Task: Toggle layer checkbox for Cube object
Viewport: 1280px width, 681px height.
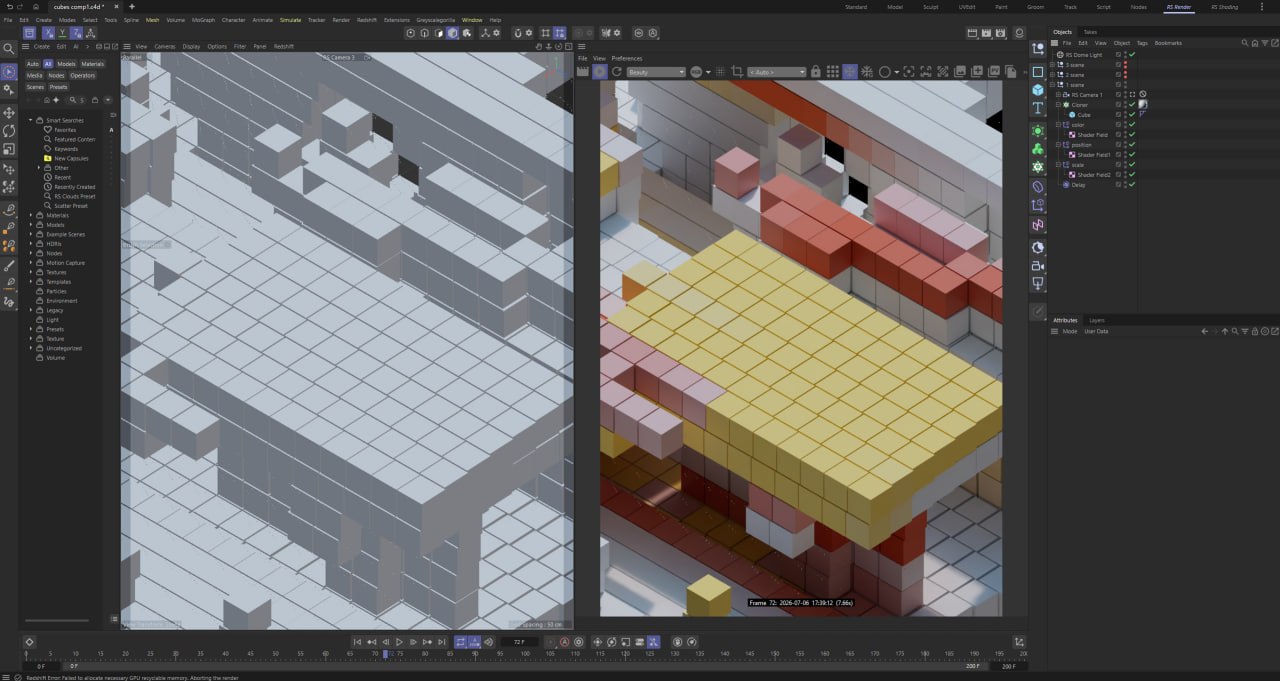Action: [1118, 115]
